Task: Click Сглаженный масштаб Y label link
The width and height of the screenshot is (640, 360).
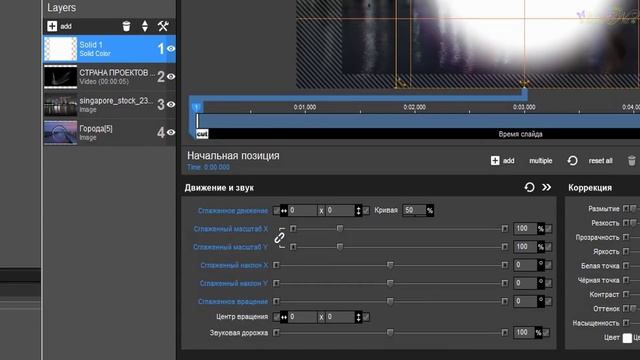Action: point(230,247)
